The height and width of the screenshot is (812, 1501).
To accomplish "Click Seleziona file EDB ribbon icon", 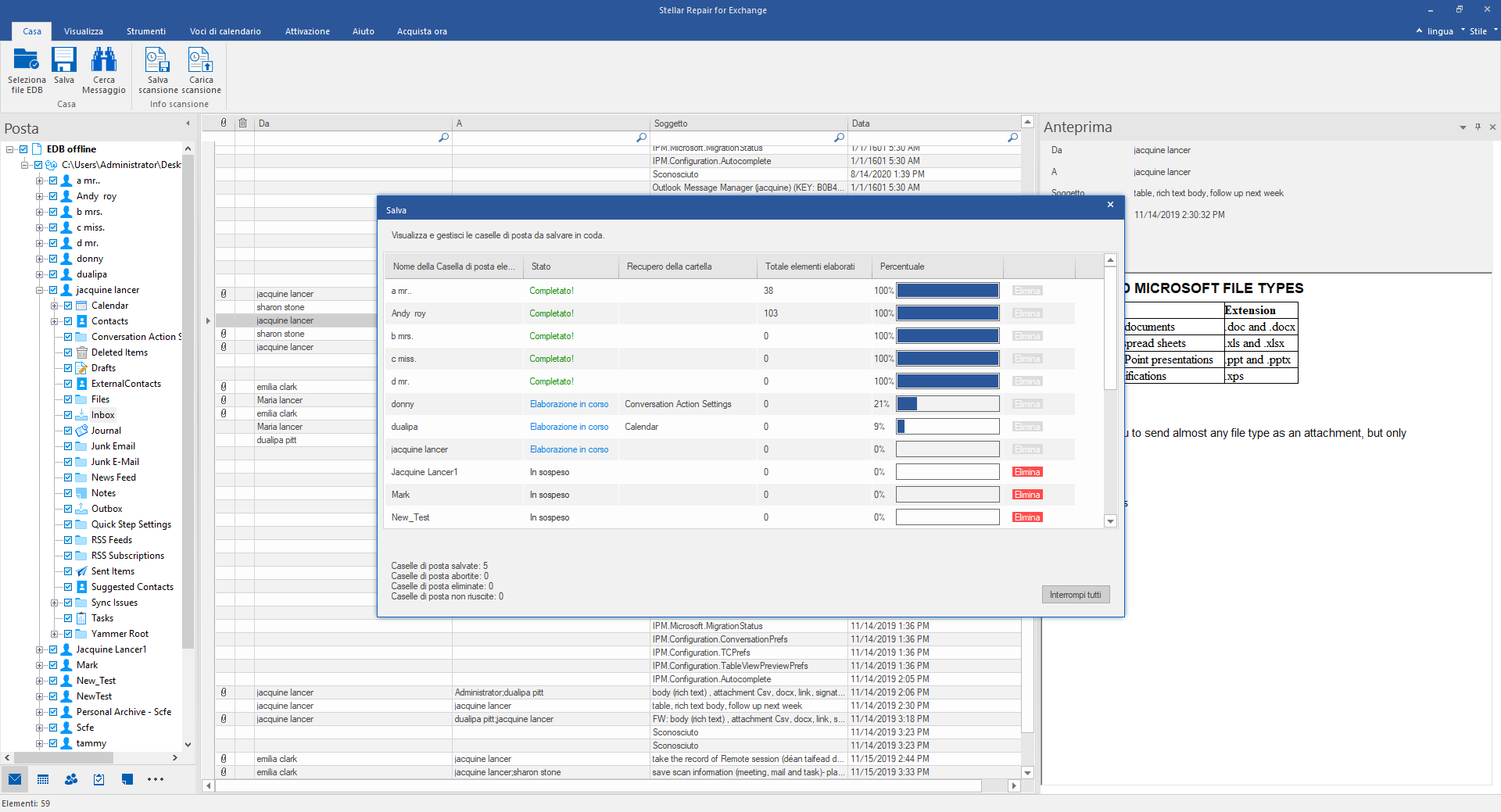I will pyautogui.click(x=26, y=70).
